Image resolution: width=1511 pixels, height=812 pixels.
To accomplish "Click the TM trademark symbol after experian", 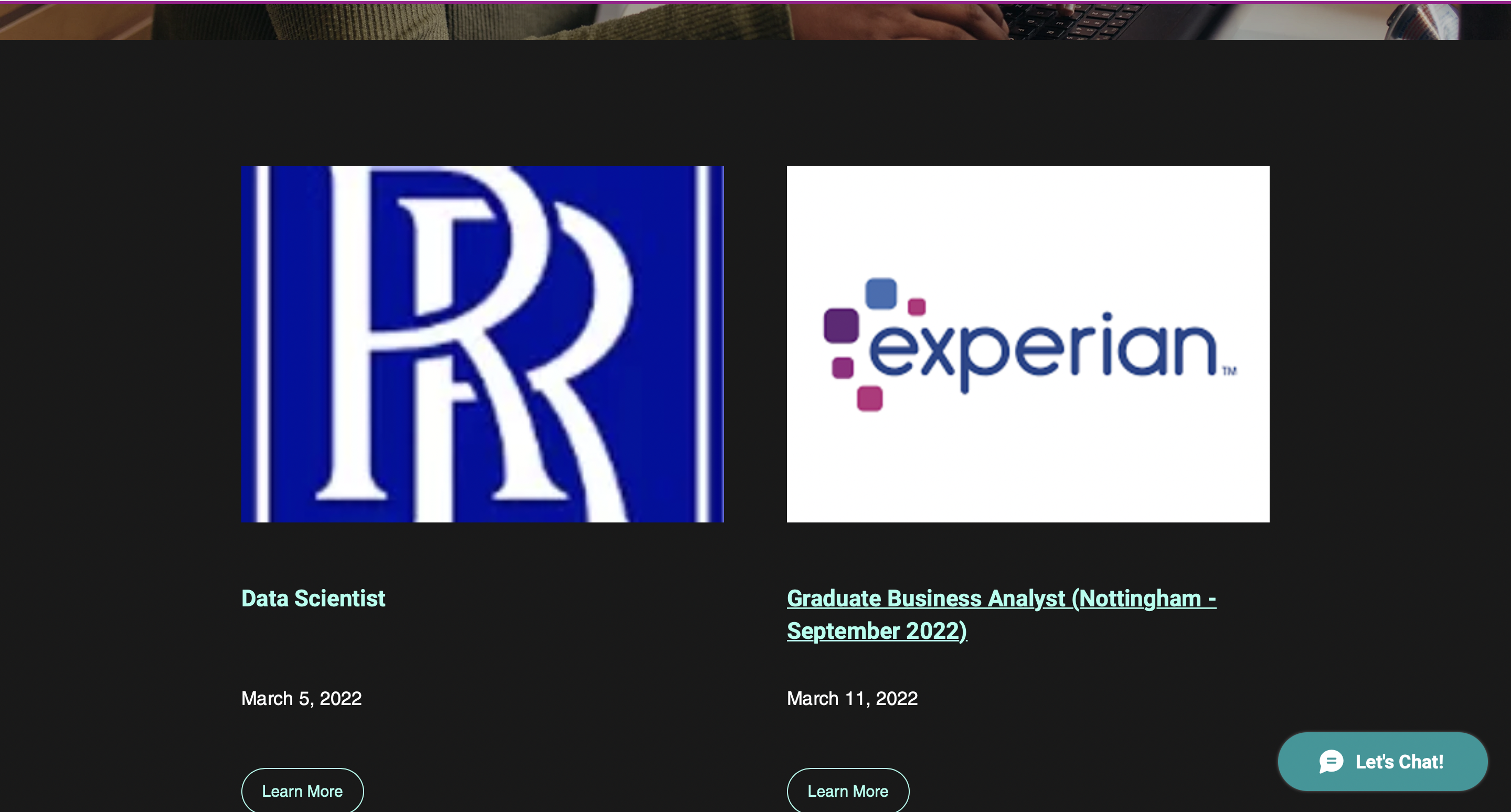I will pos(1229,370).
